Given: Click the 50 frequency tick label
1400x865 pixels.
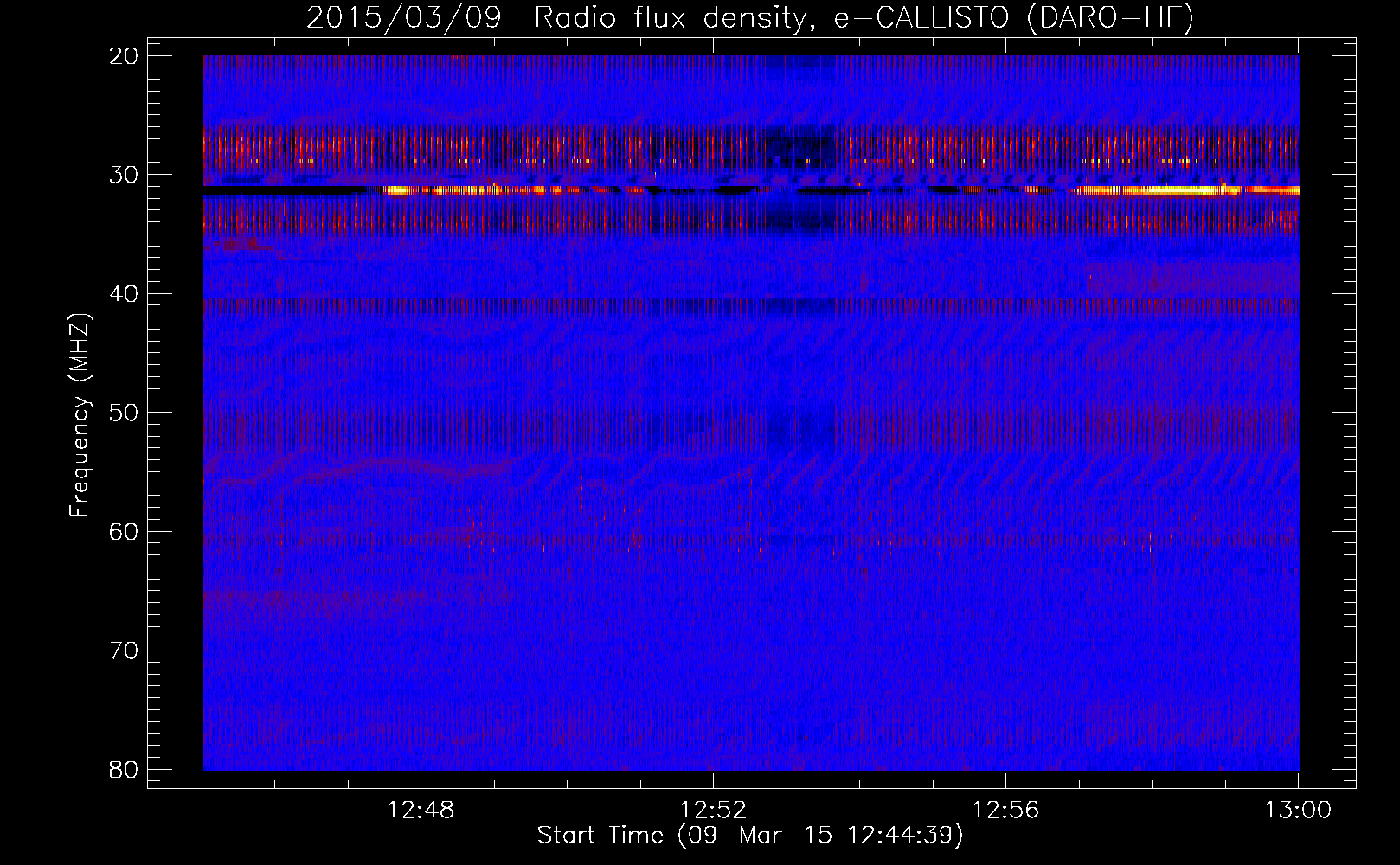Looking at the screenshot, I should [124, 413].
